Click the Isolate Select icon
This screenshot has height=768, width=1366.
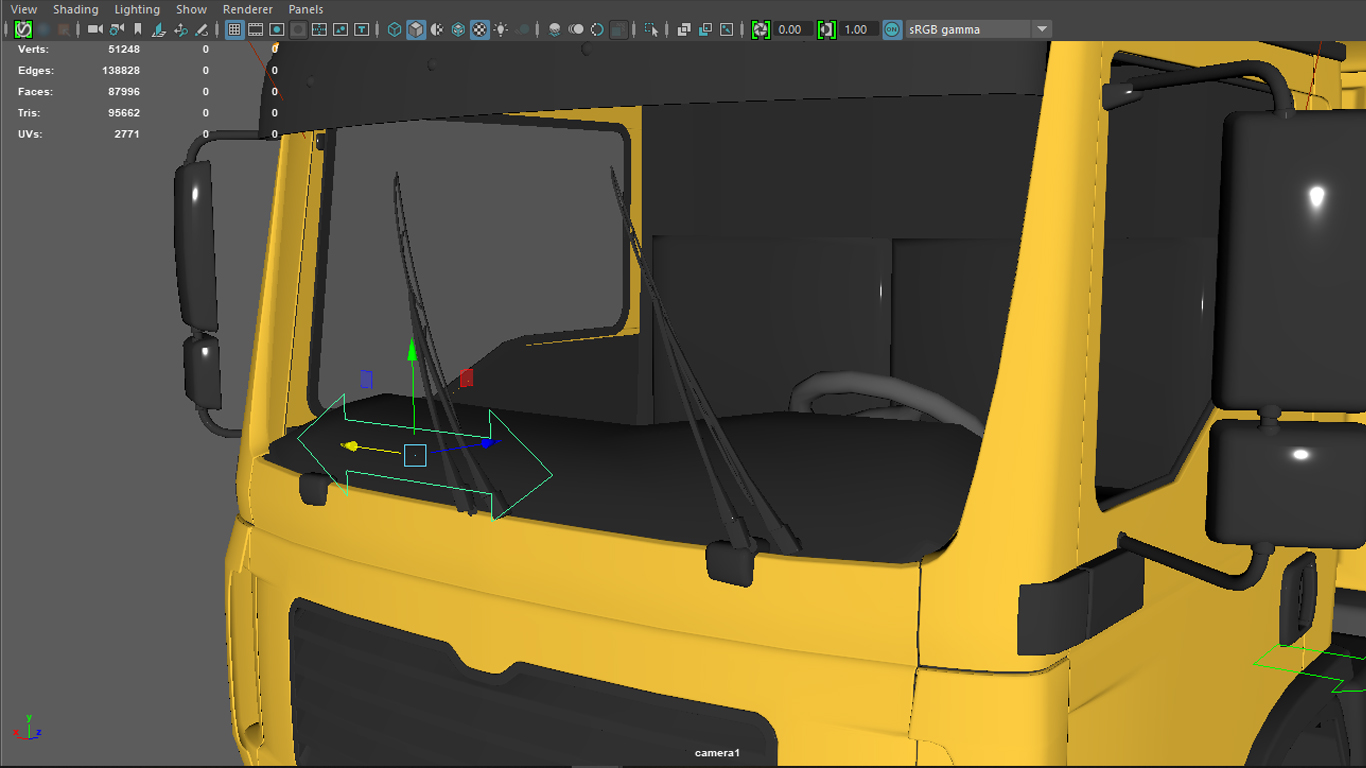pyautogui.click(x=652, y=30)
